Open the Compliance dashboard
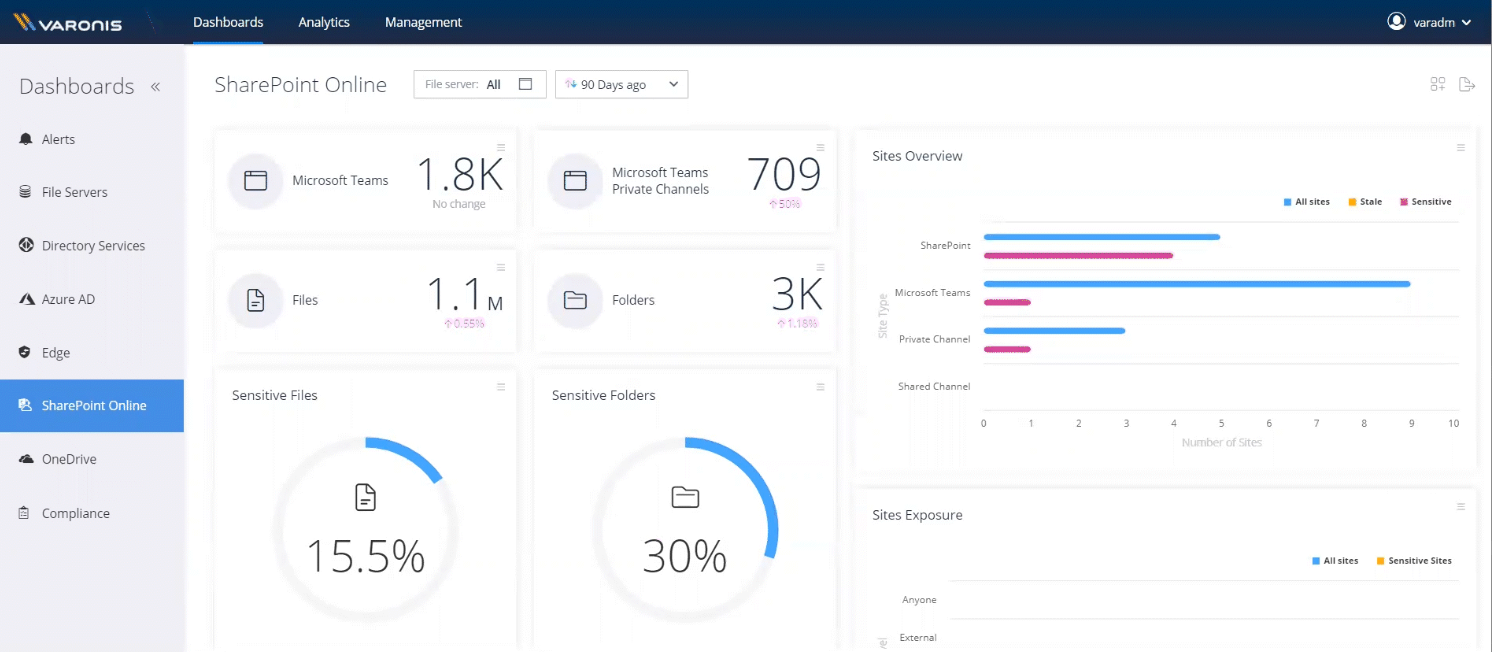Screen dimensions: 1494x652 [x=75, y=512]
